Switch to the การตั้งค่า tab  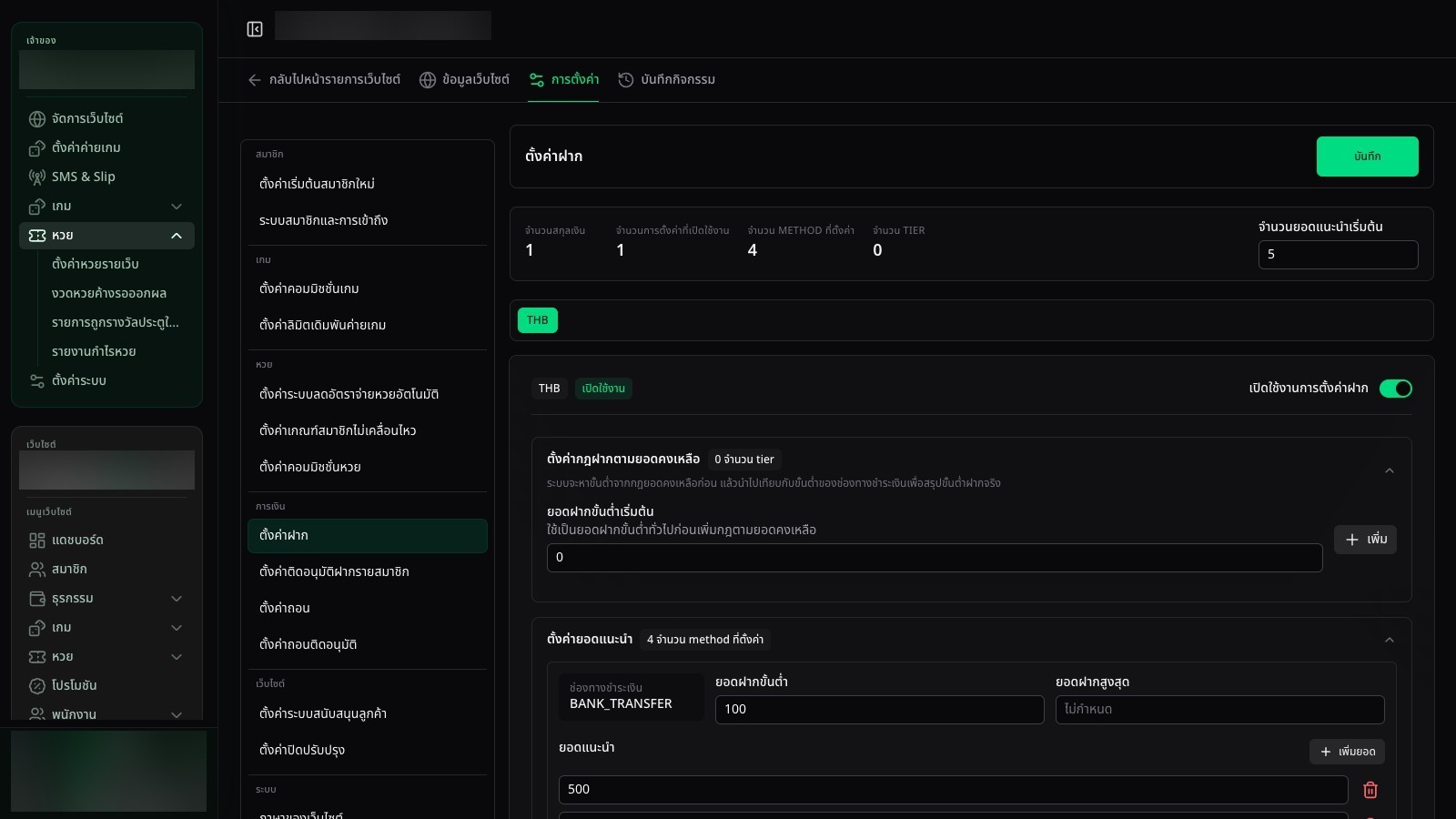pos(563,80)
